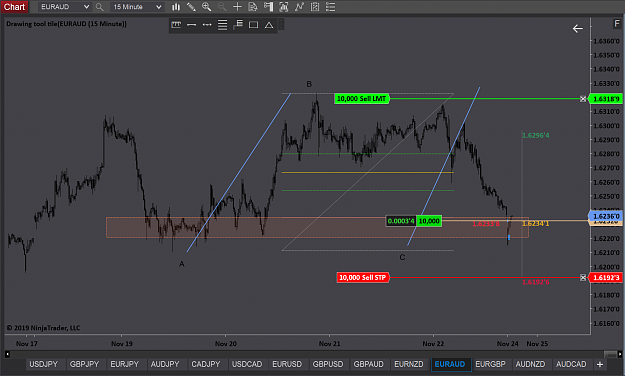
Task: Switch to the USDCAD tab
Action: 247,364
